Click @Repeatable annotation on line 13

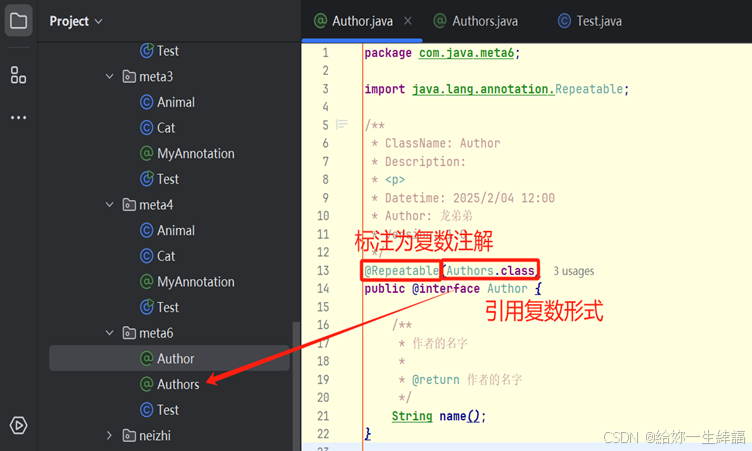(401, 271)
